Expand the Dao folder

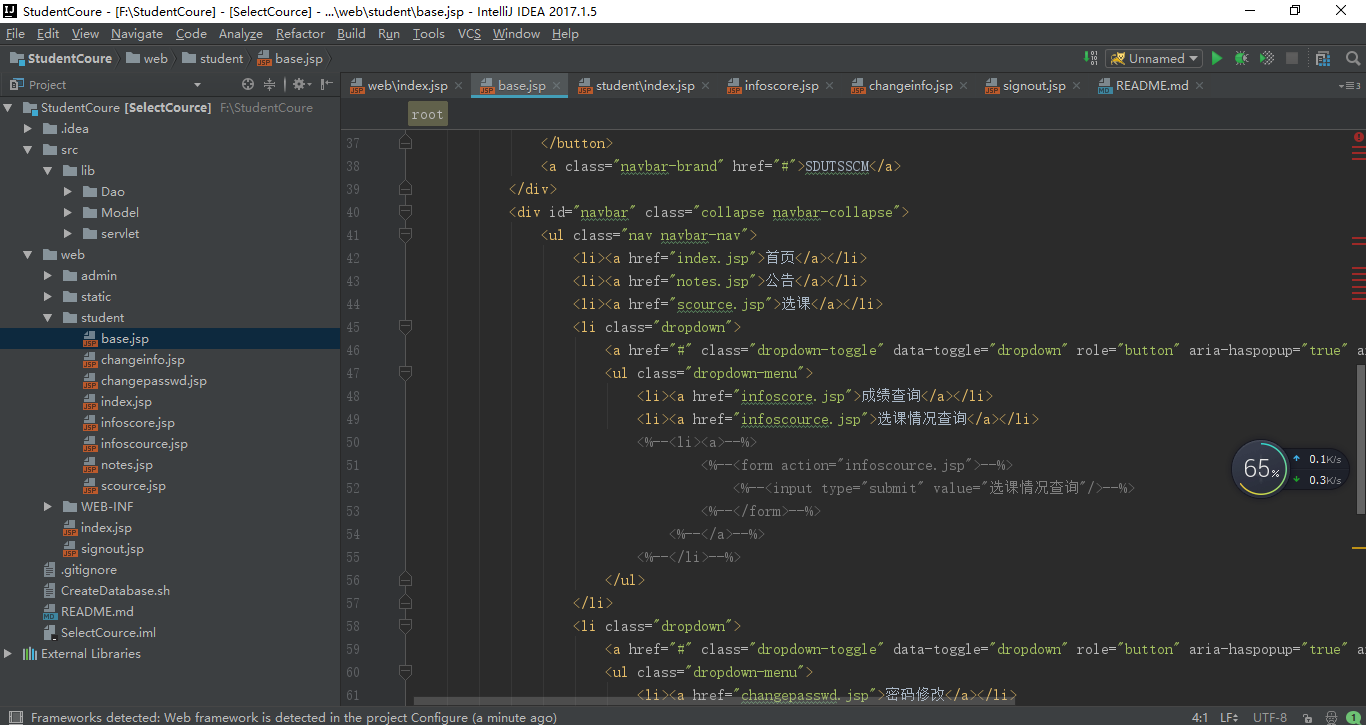coord(68,191)
